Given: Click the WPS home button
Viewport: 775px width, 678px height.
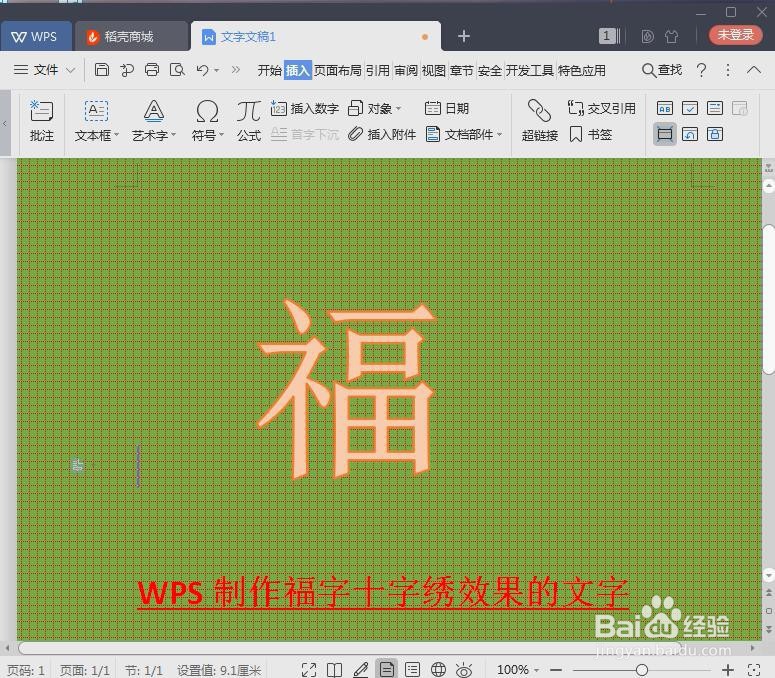Looking at the screenshot, I should tap(36, 37).
